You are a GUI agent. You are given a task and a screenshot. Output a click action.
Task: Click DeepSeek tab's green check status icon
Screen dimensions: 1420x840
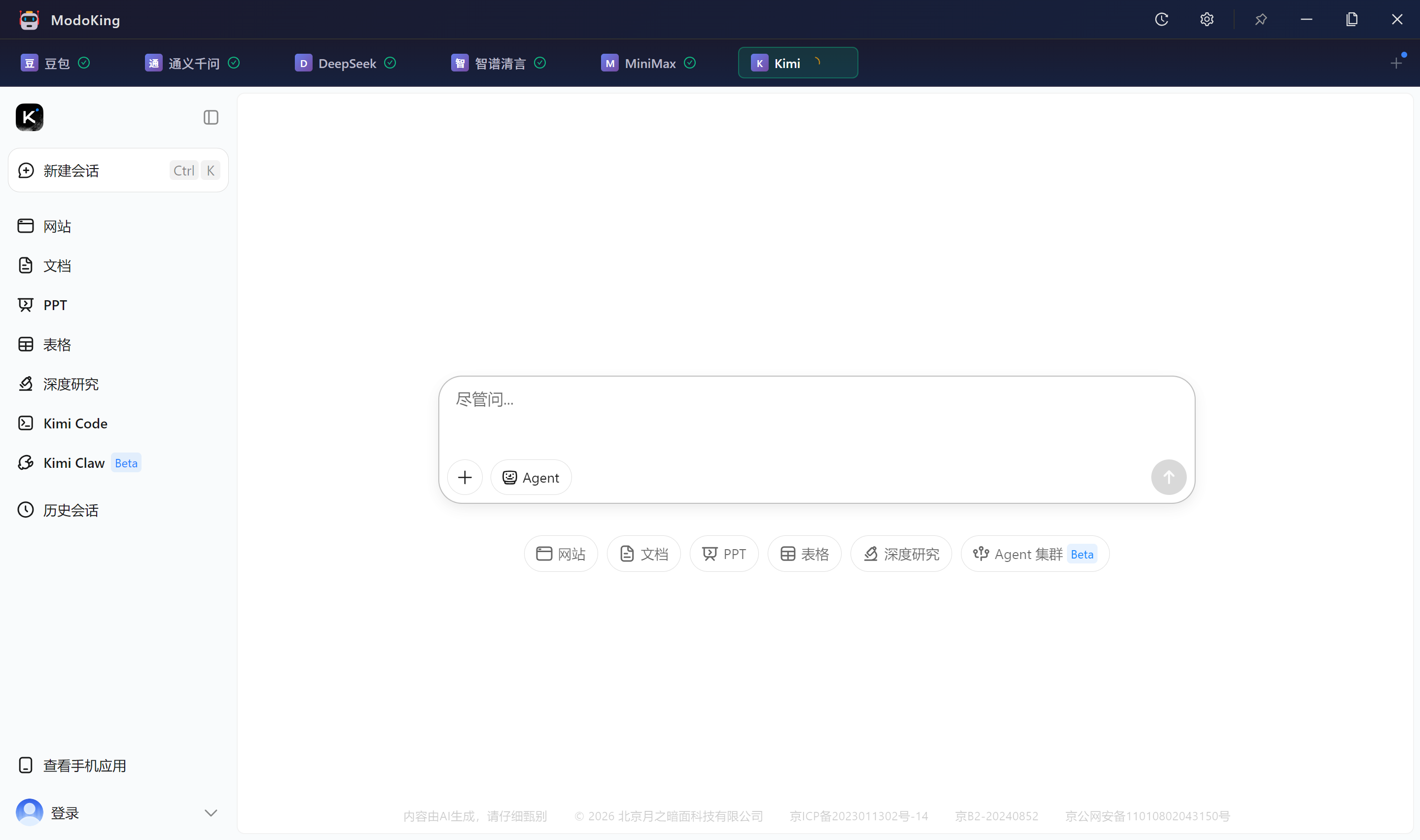coord(390,63)
